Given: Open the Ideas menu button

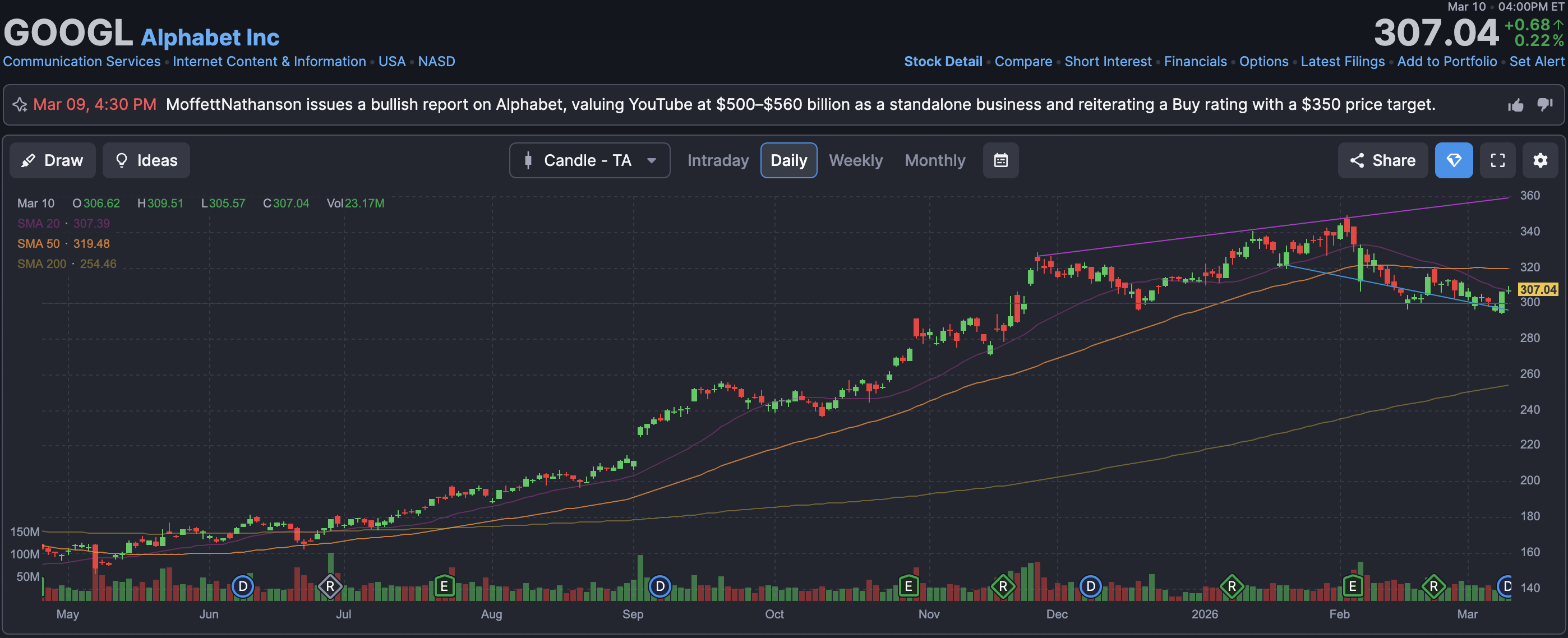Looking at the screenshot, I should pos(146,161).
